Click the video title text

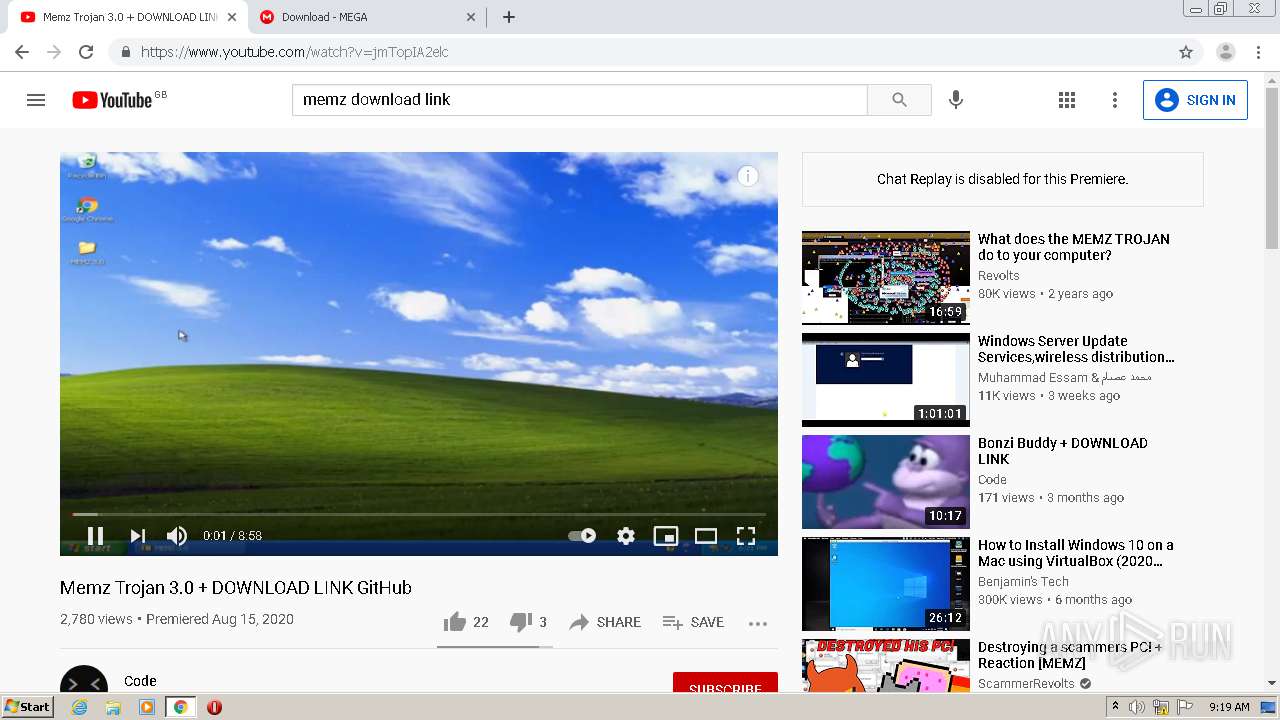point(236,588)
